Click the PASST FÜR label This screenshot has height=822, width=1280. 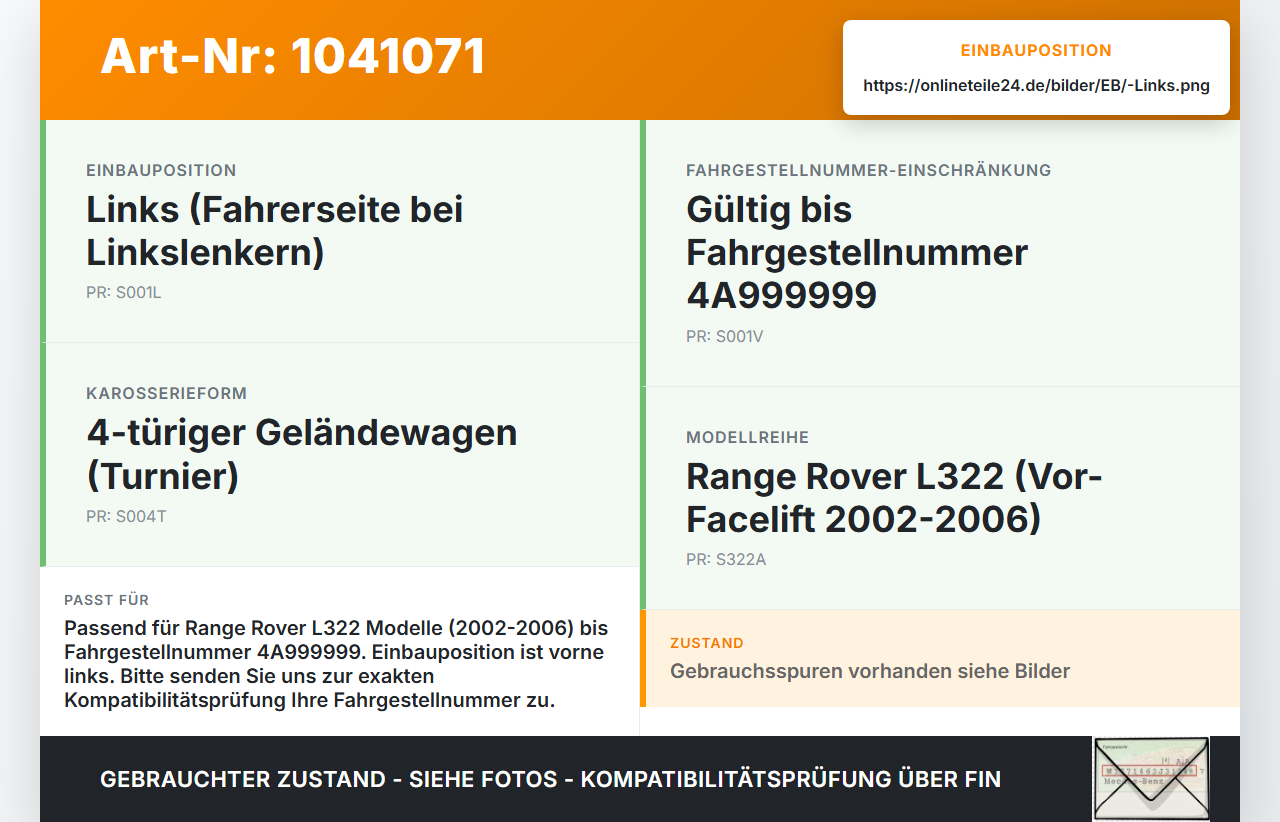click(x=107, y=600)
